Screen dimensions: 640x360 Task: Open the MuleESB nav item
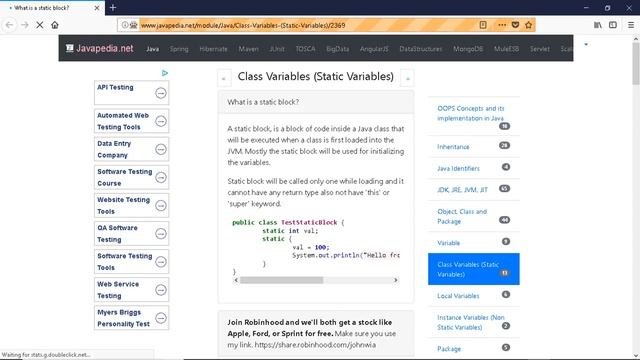(x=506, y=49)
